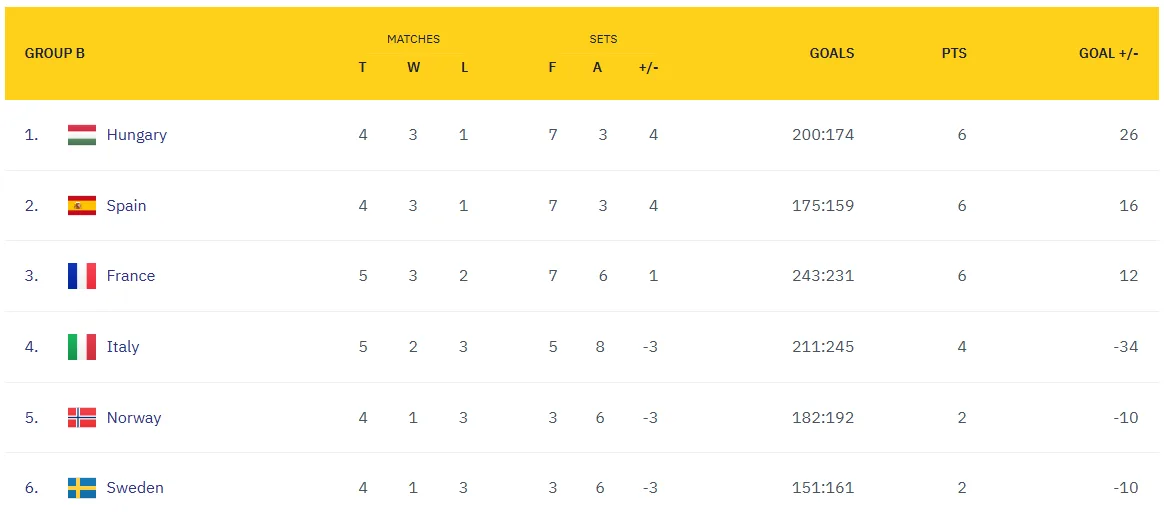Click the MATCHES column group header
This screenshot has height=523, width=1164.
(413, 39)
